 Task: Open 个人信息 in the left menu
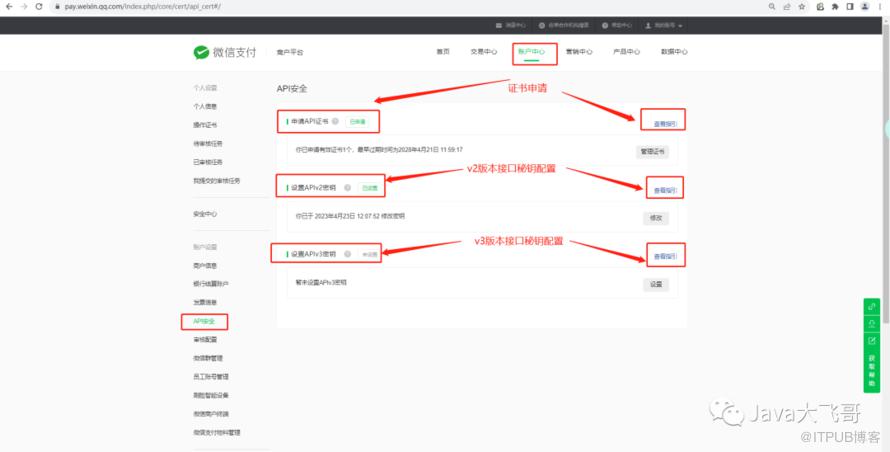(x=205, y=106)
